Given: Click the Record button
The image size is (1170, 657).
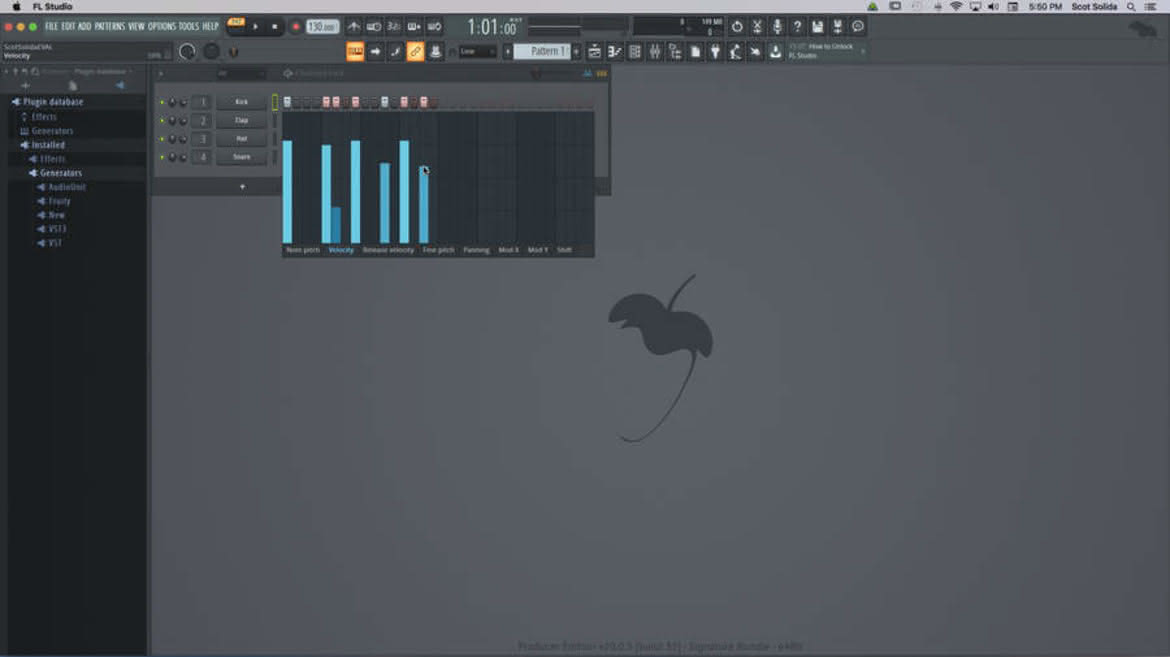Looking at the screenshot, I should [295, 27].
